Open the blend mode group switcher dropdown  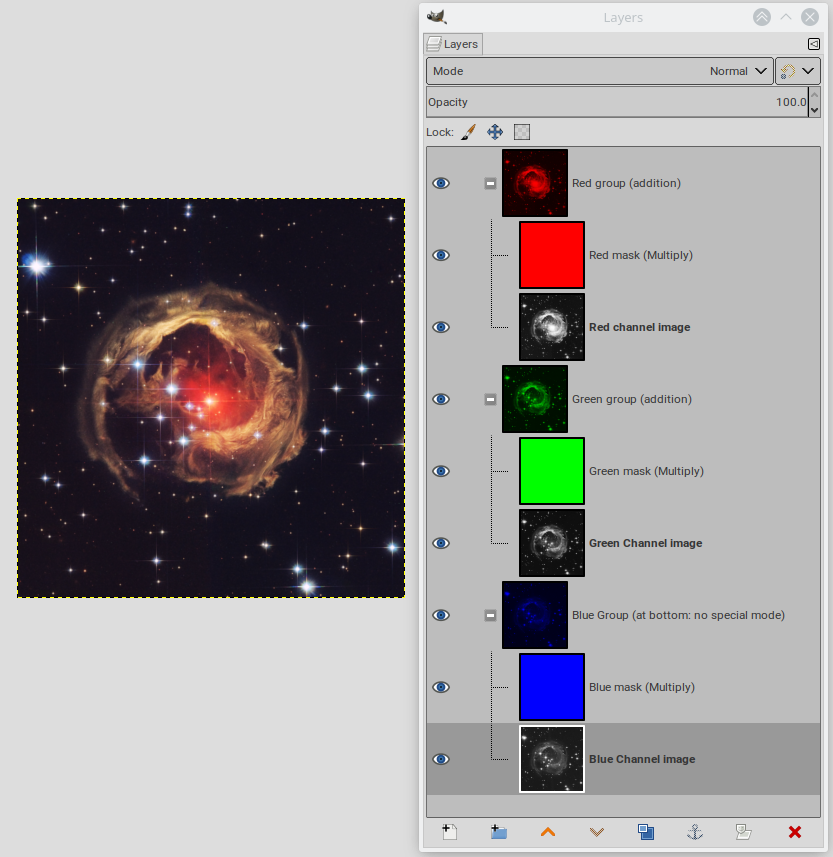[798, 71]
